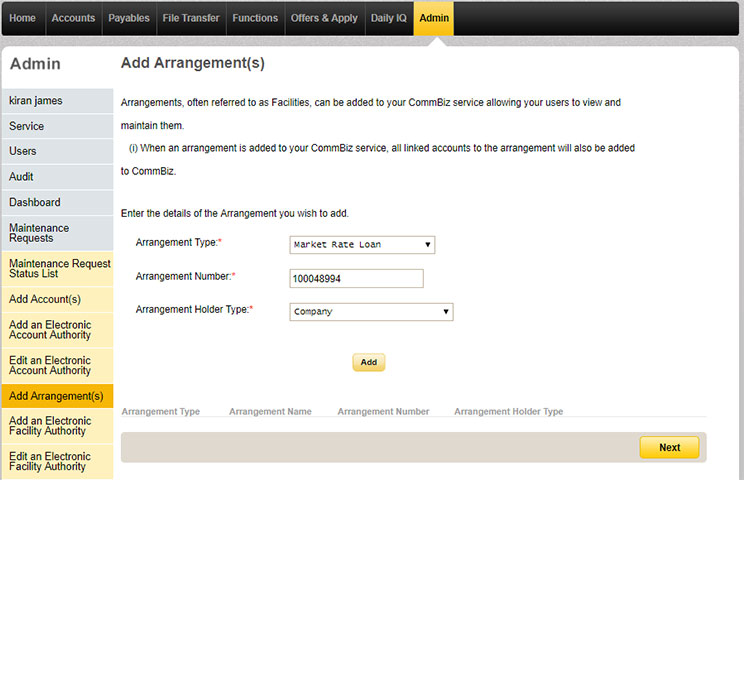This screenshot has width=744, height=696.
Task: Select Add Arrangement(s) in sidebar
Action: point(57,396)
